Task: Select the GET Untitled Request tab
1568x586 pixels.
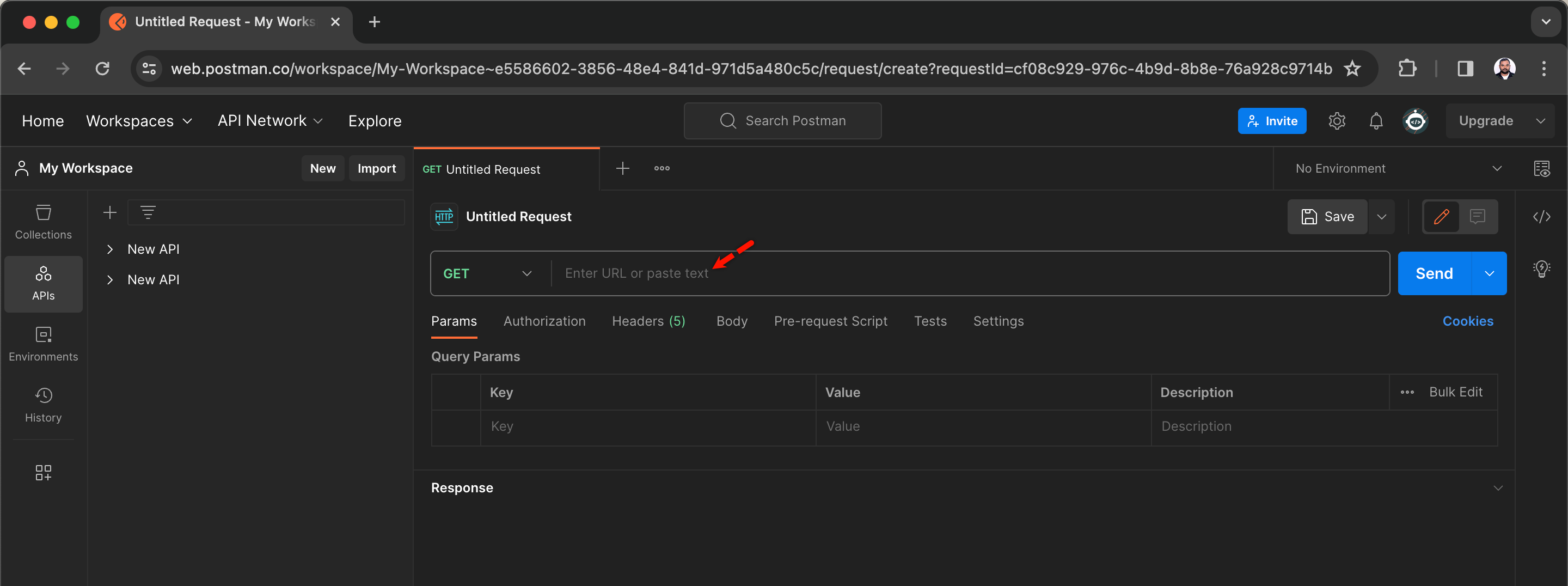Action: point(506,169)
